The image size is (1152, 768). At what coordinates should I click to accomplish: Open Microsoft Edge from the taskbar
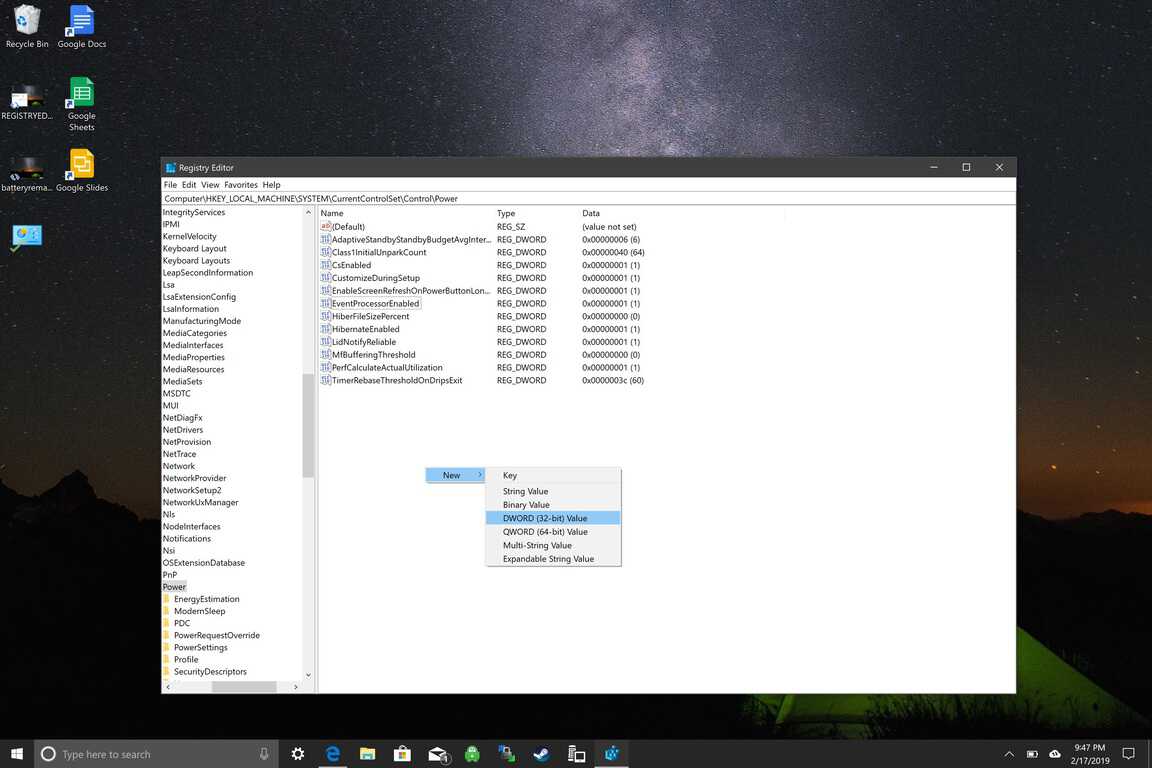coord(332,754)
